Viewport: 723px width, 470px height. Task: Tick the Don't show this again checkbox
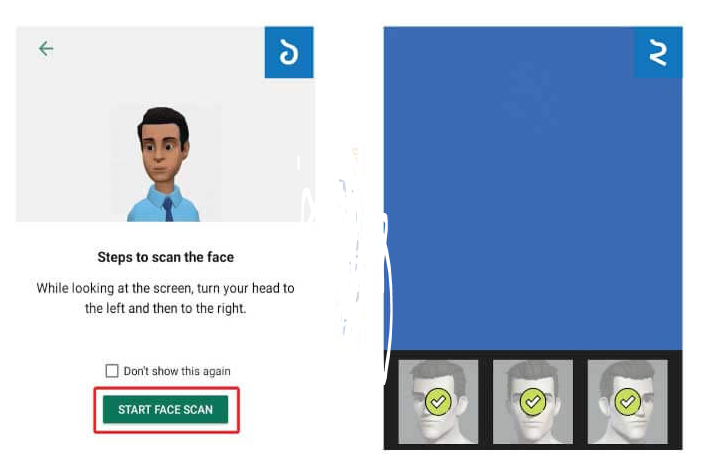point(112,371)
